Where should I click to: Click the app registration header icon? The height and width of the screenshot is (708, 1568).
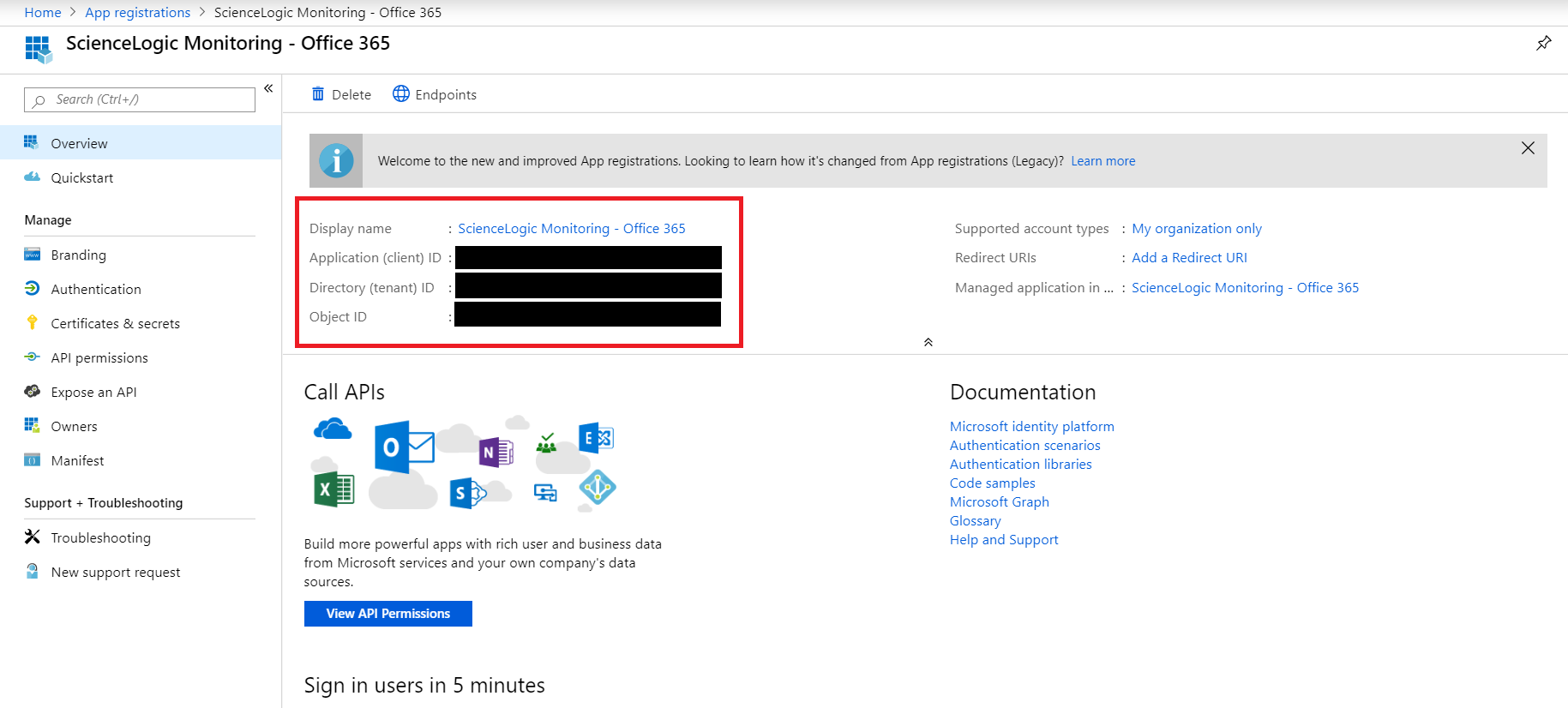pos(38,49)
